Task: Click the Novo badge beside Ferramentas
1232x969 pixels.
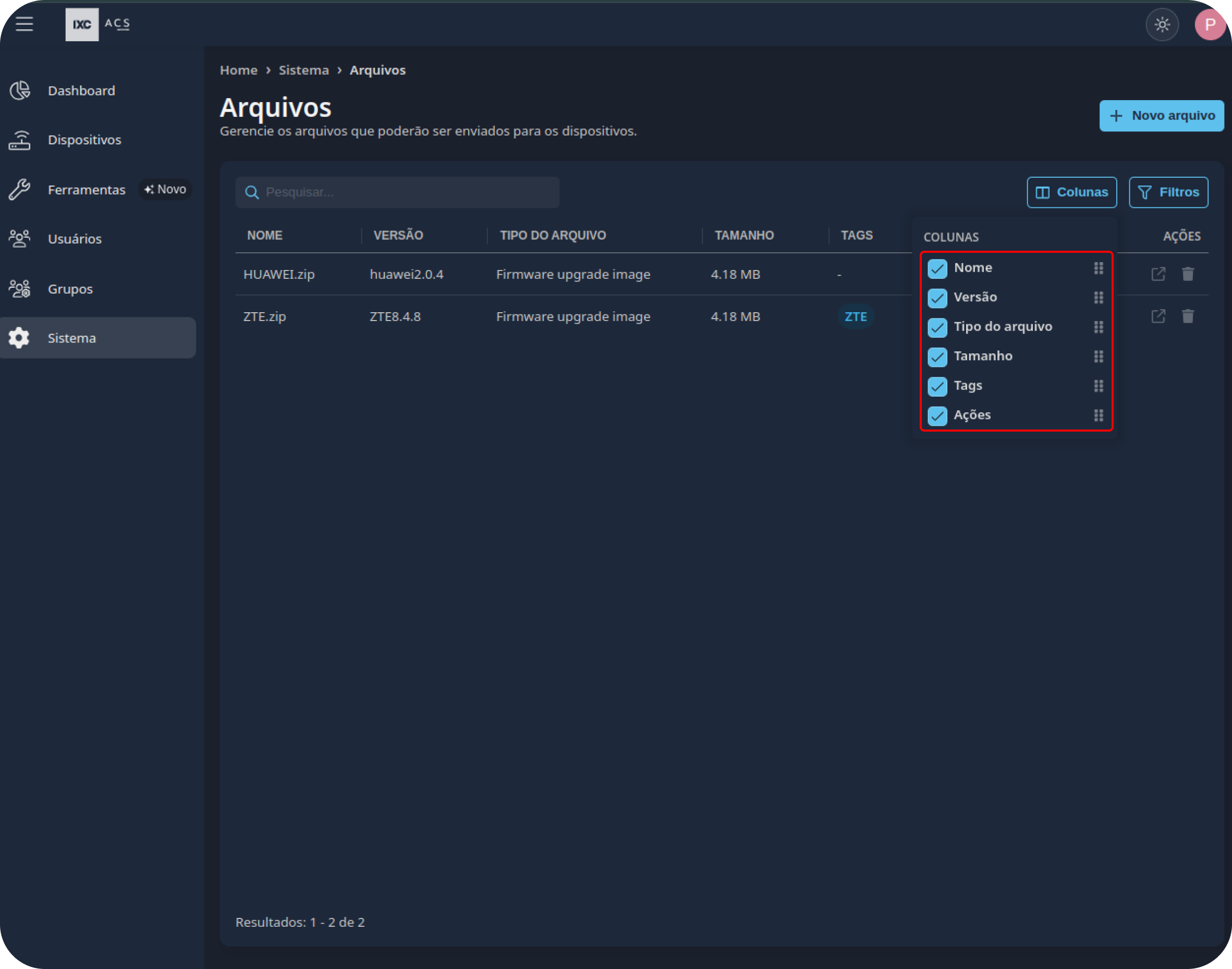Action: [165, 190]
